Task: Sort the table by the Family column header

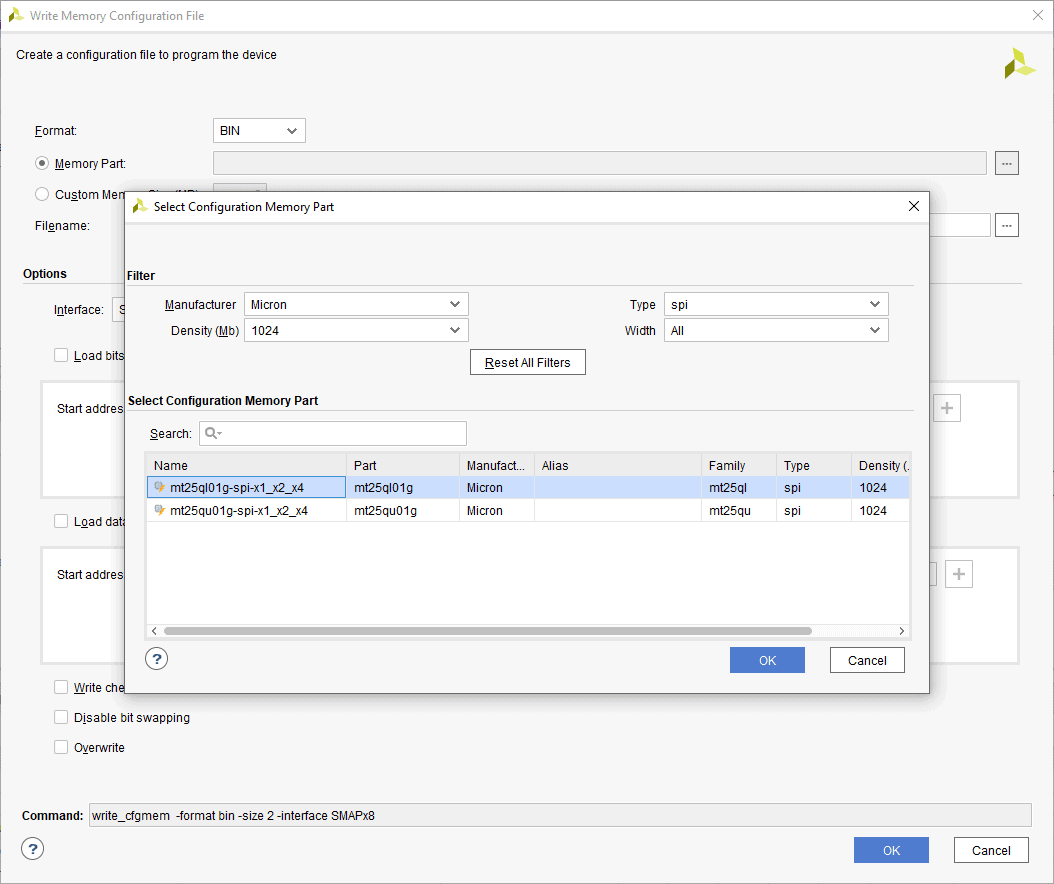Action: [727, 465]
